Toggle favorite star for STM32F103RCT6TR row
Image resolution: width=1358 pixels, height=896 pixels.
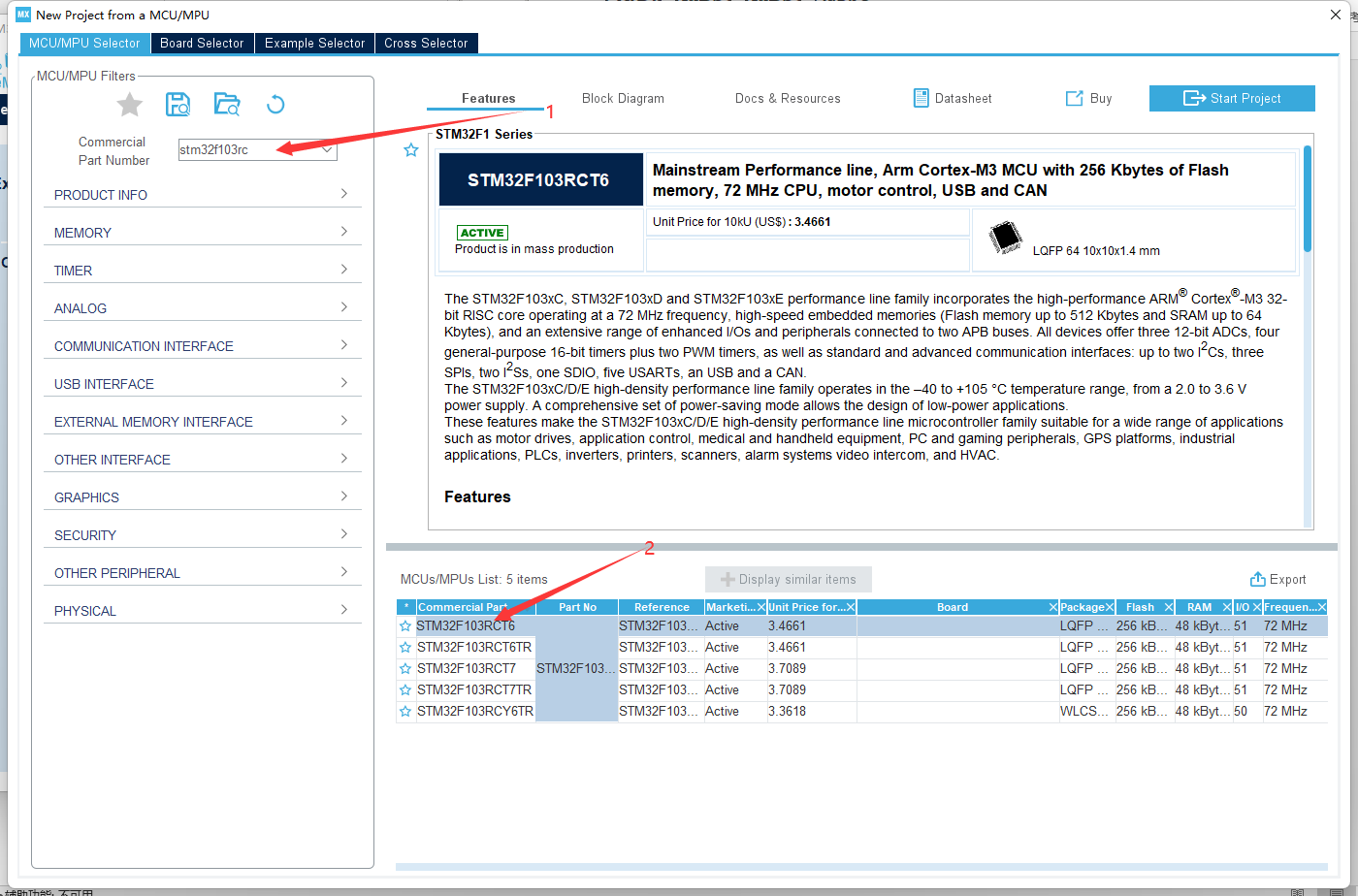coord(405,648)
